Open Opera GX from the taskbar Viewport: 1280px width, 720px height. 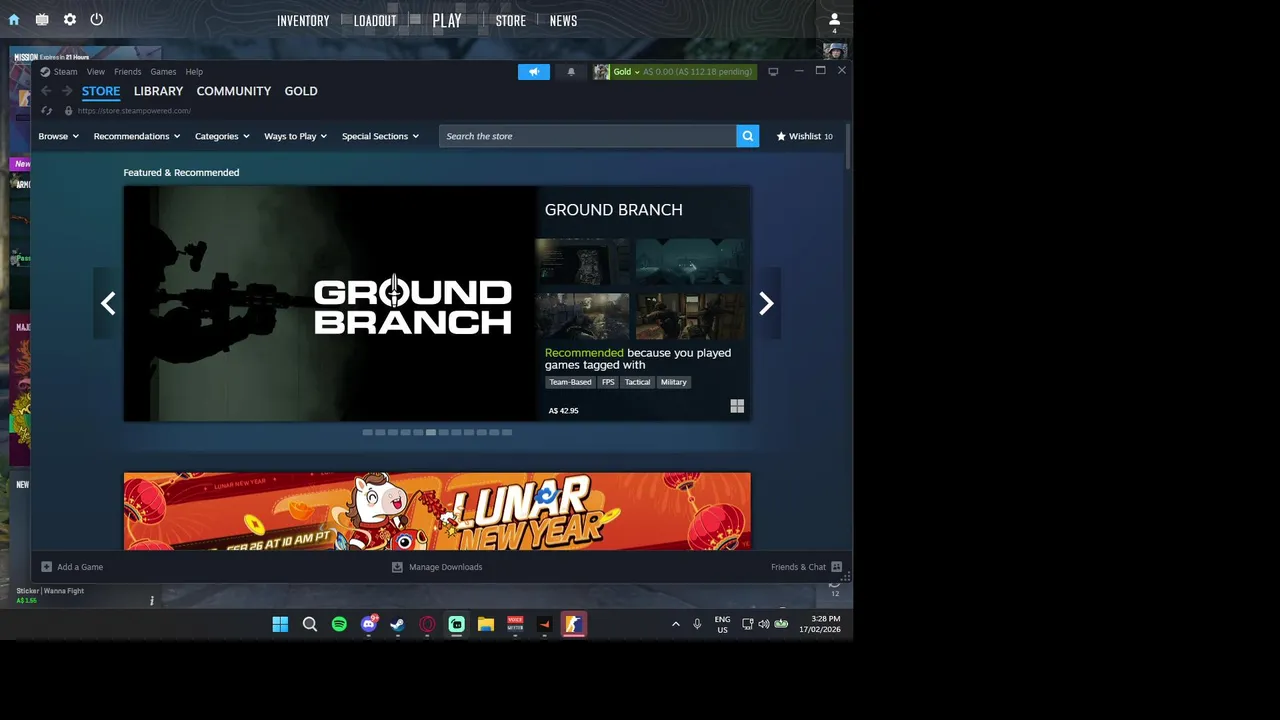[427, 624]
